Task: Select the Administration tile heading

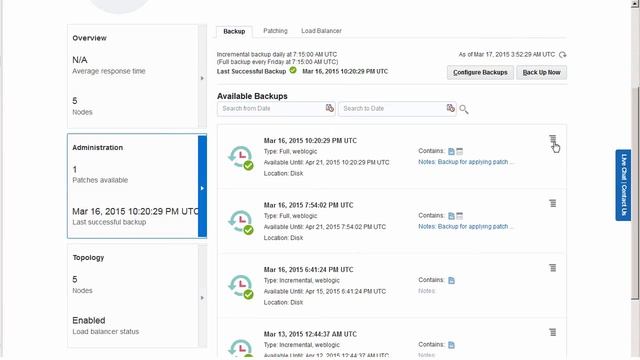Action: [98, 148]
